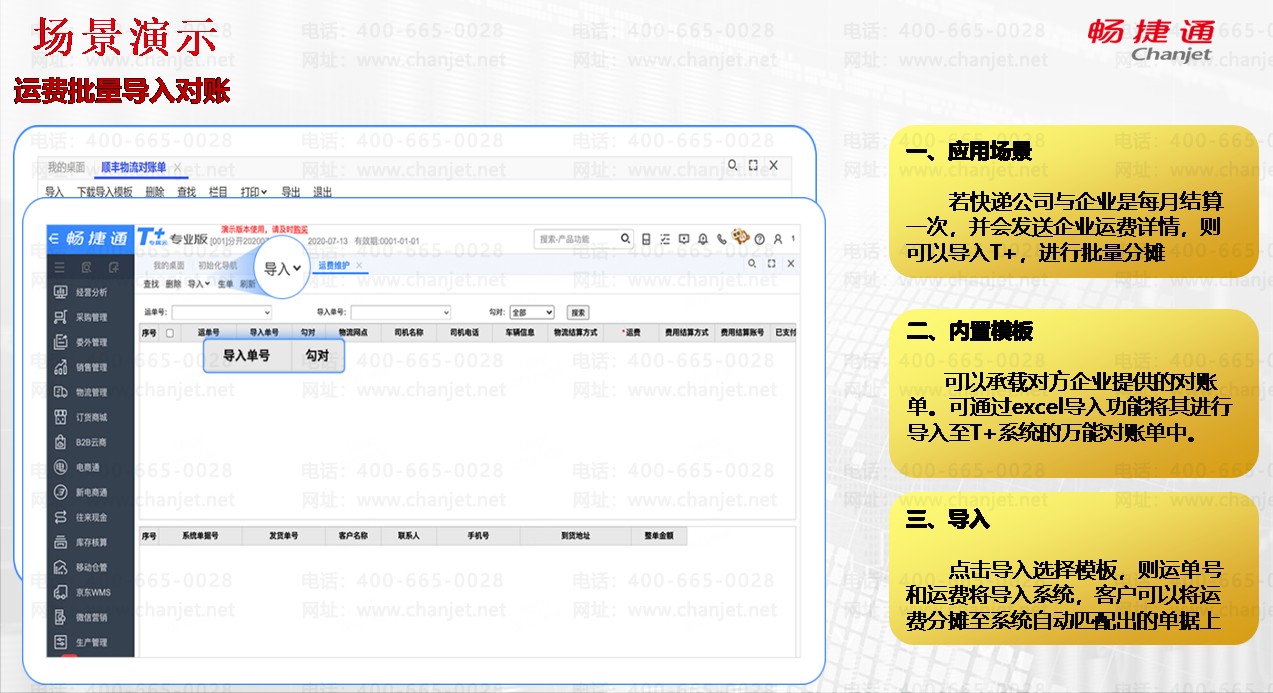Screen dimensions: 1273x693
Task: Click the 费用结算账号 column header
Action: (742, 332)
